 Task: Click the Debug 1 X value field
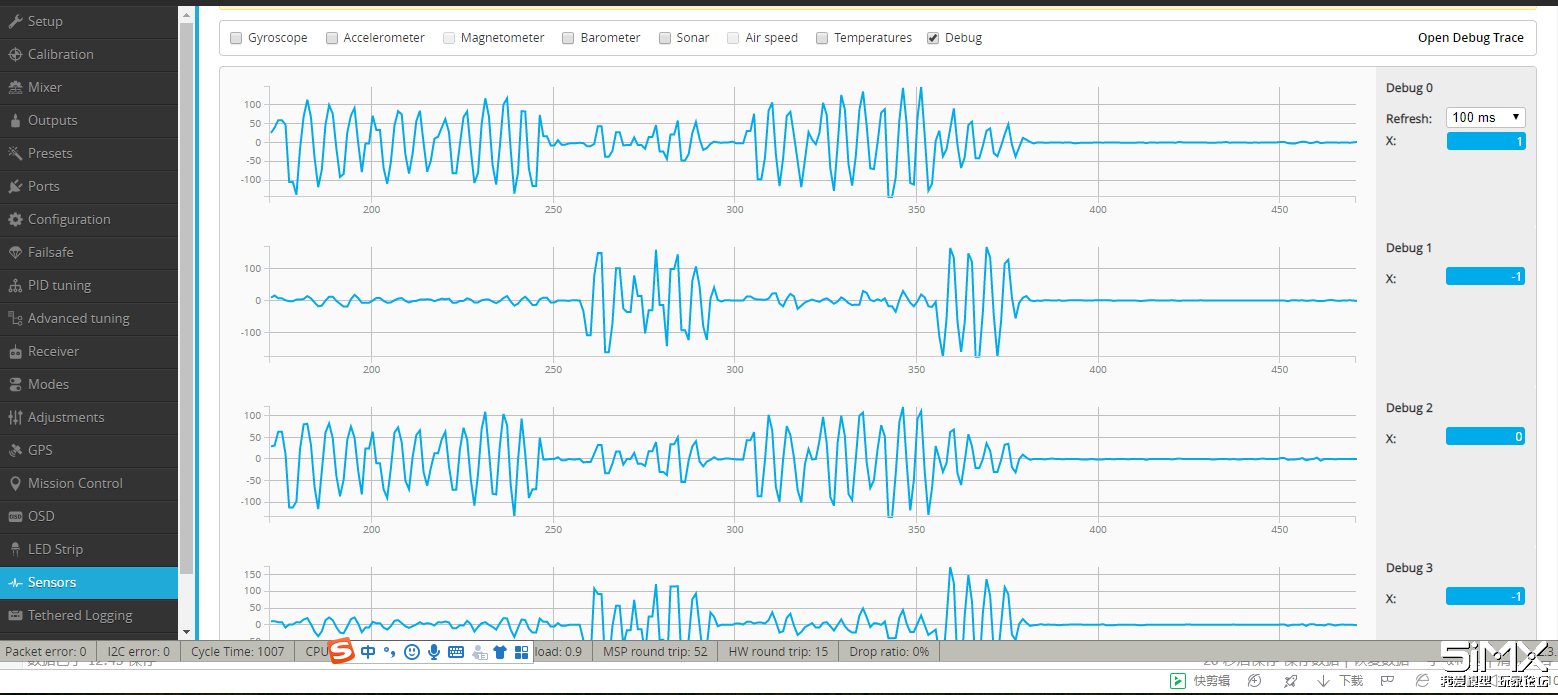(x=1486, y=276)
